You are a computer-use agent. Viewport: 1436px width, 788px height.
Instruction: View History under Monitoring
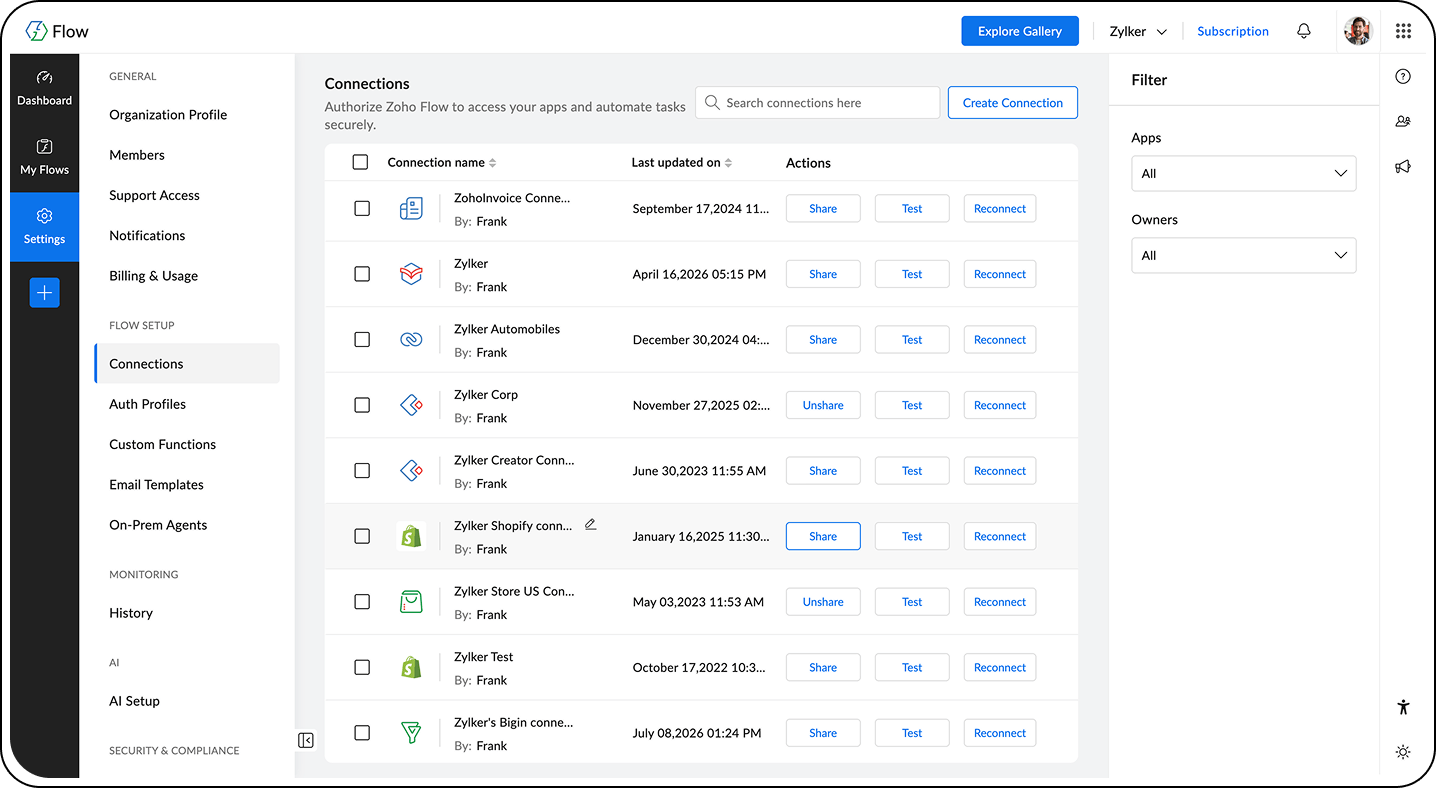coord(131,613)
